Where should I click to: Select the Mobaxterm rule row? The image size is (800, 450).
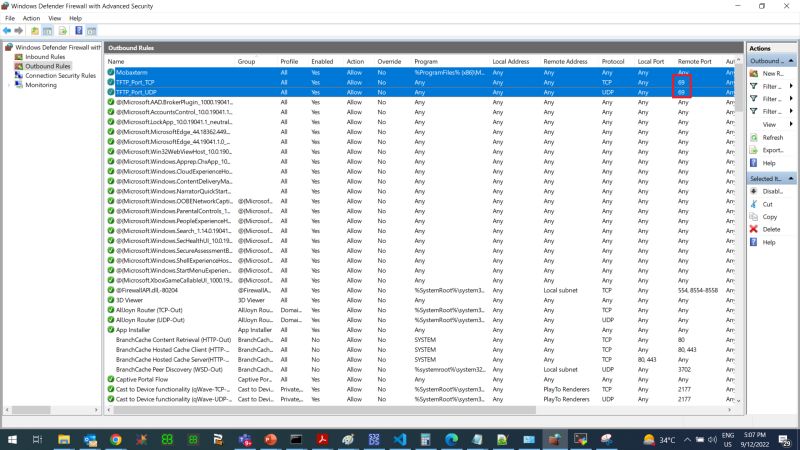click(420, 72)
